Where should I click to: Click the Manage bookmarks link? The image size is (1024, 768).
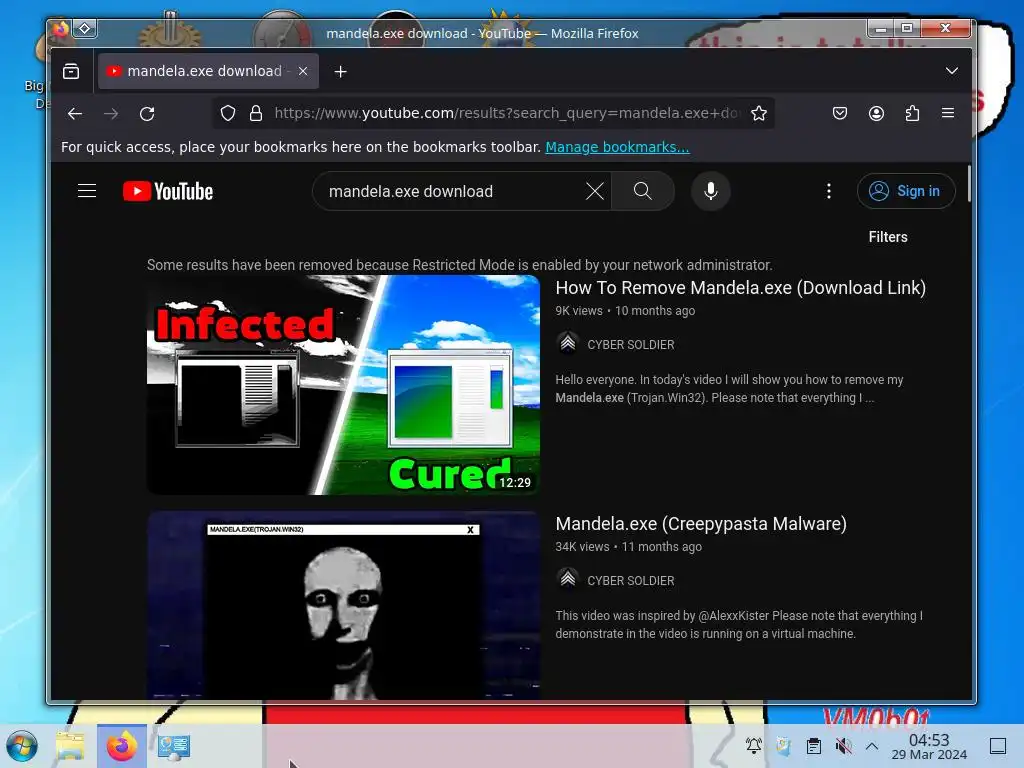pos(617,147)
